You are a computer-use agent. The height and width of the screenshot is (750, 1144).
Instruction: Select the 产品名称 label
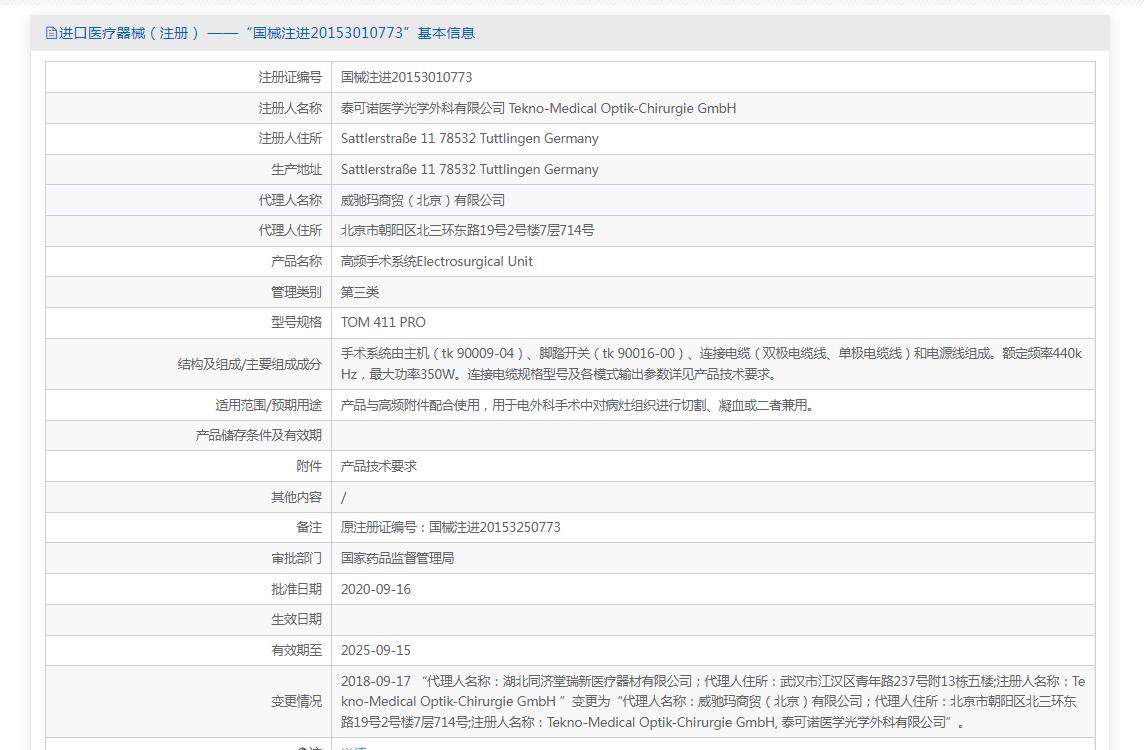coord(296,261)
